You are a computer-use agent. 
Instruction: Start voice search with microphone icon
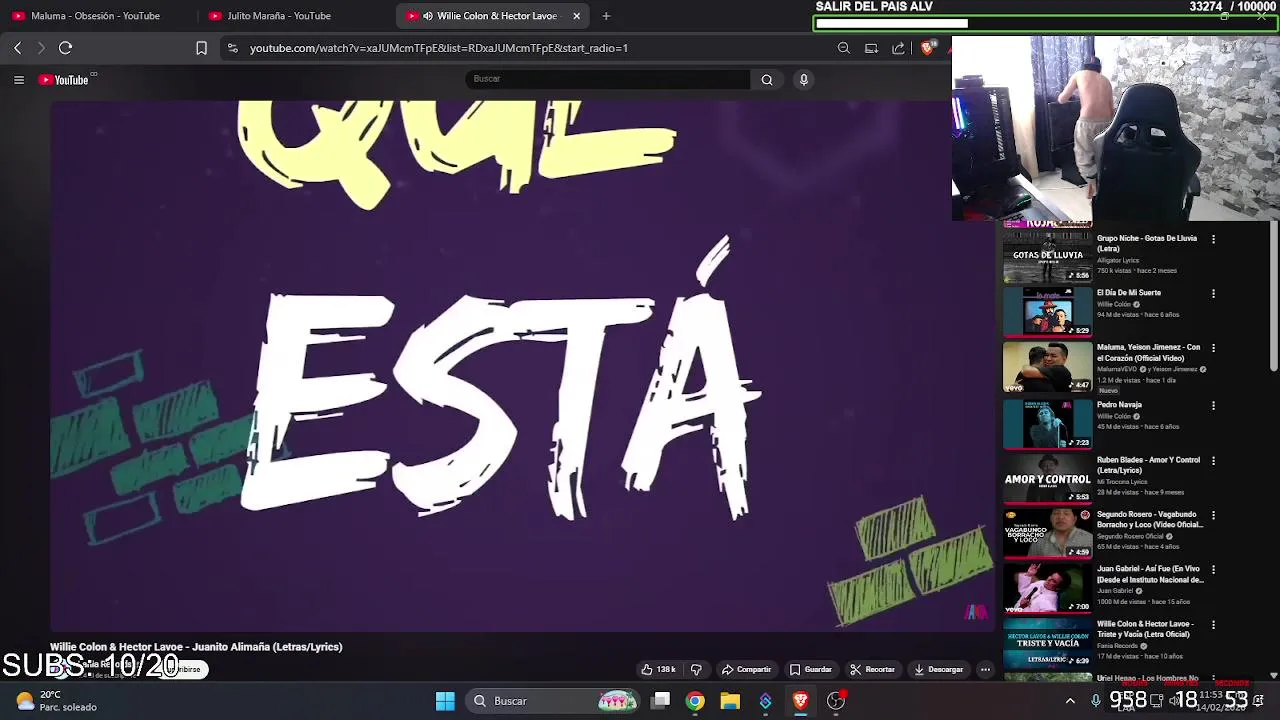pos(803,80)
